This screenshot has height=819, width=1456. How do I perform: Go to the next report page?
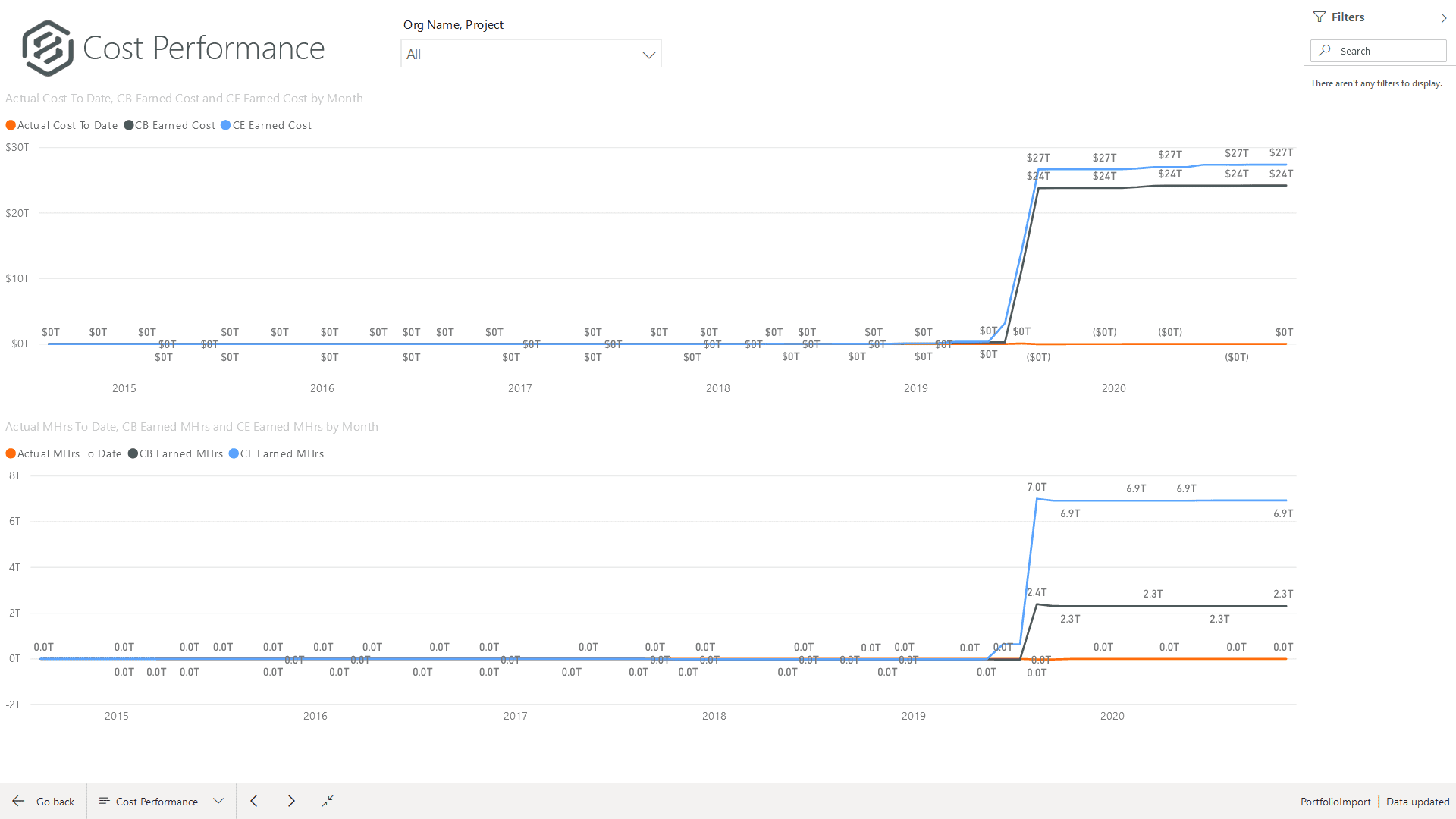coord(291,801)
